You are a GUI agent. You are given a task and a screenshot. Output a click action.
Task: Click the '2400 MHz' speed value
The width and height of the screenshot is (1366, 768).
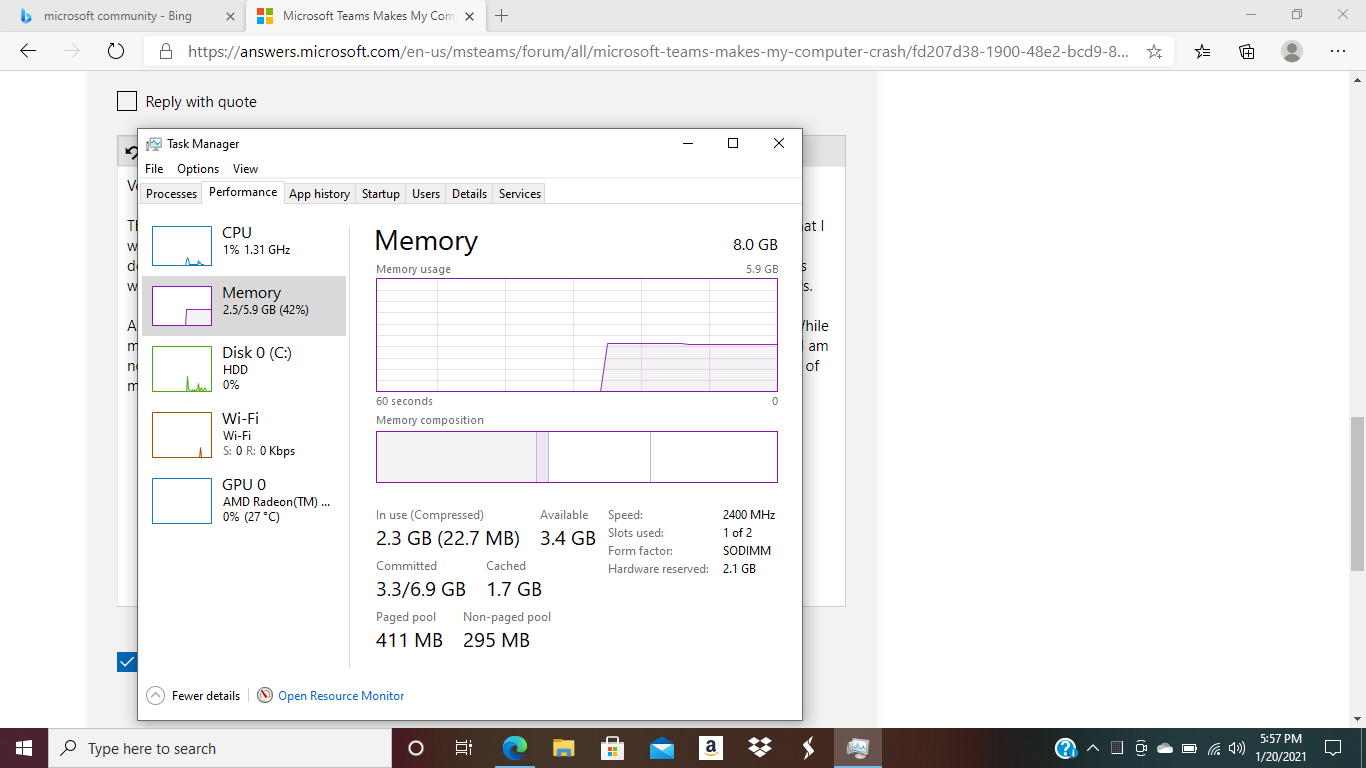click(748, 515)
